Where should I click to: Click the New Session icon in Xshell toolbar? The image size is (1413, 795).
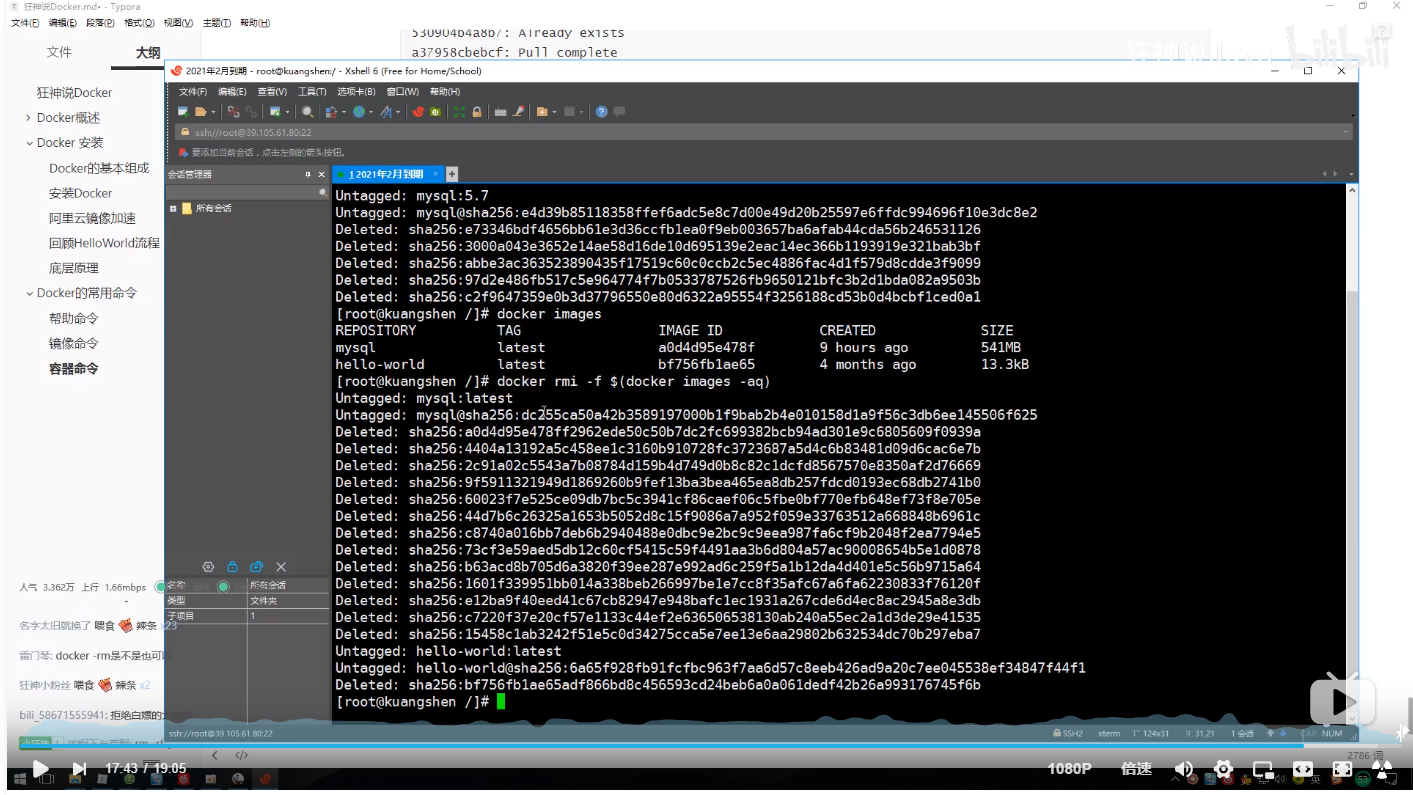[183, 112]
